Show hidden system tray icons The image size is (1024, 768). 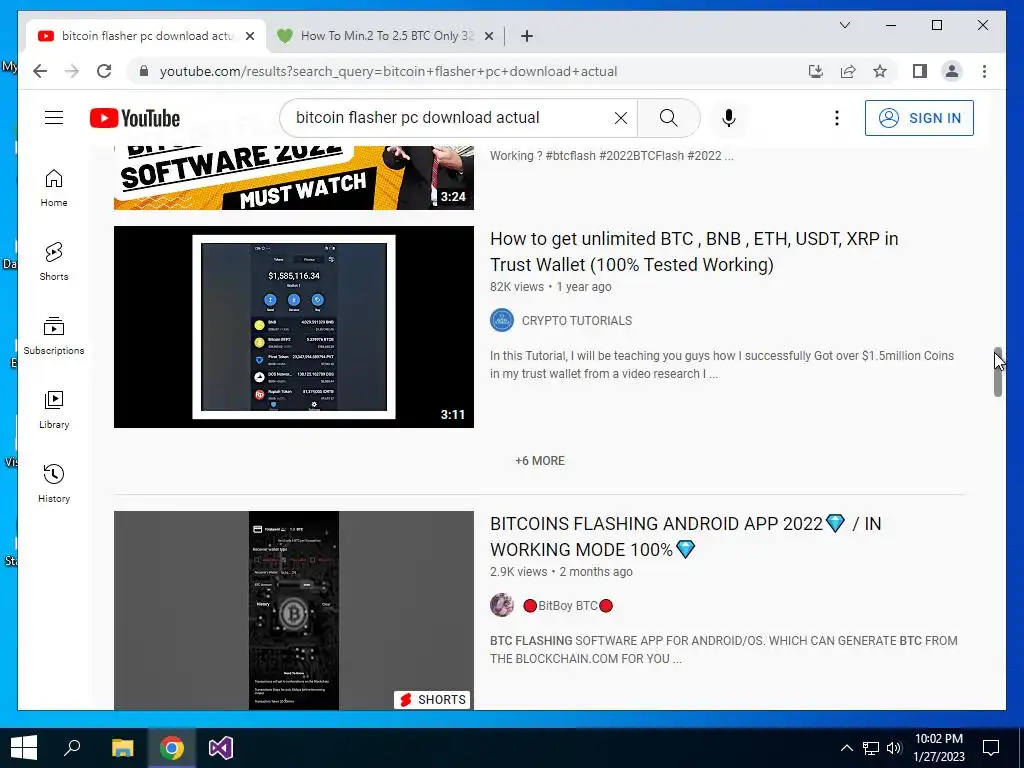846,748
